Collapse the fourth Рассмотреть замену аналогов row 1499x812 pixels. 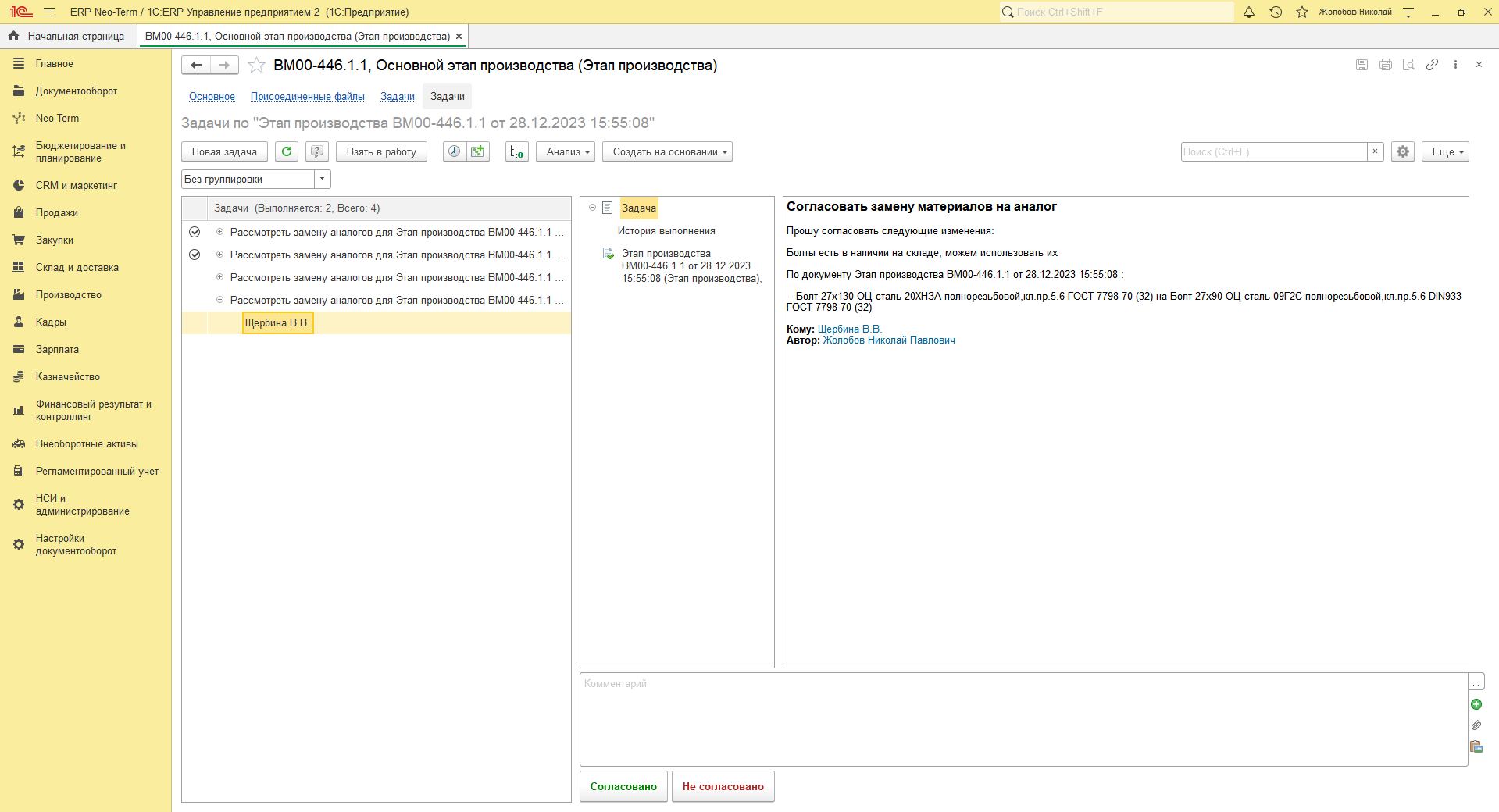click(x=219, y=300)
